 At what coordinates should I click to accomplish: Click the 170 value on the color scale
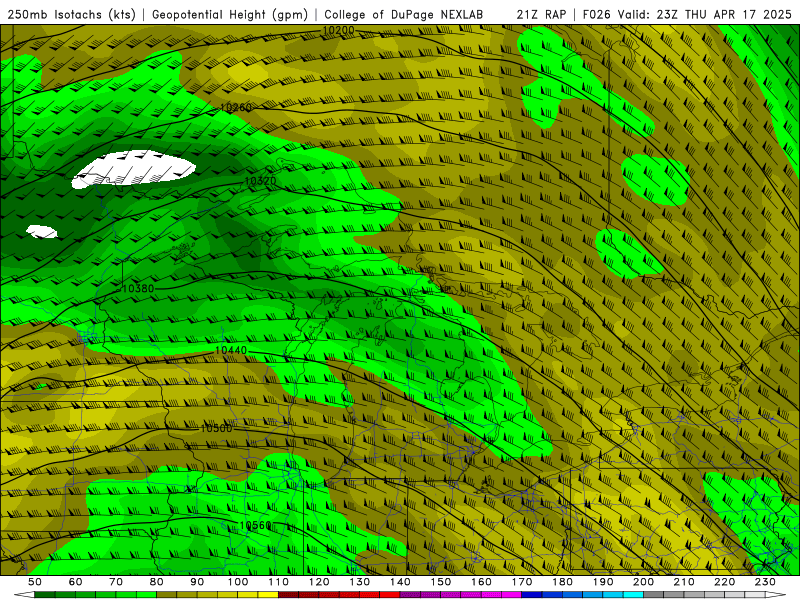(522, 582)
